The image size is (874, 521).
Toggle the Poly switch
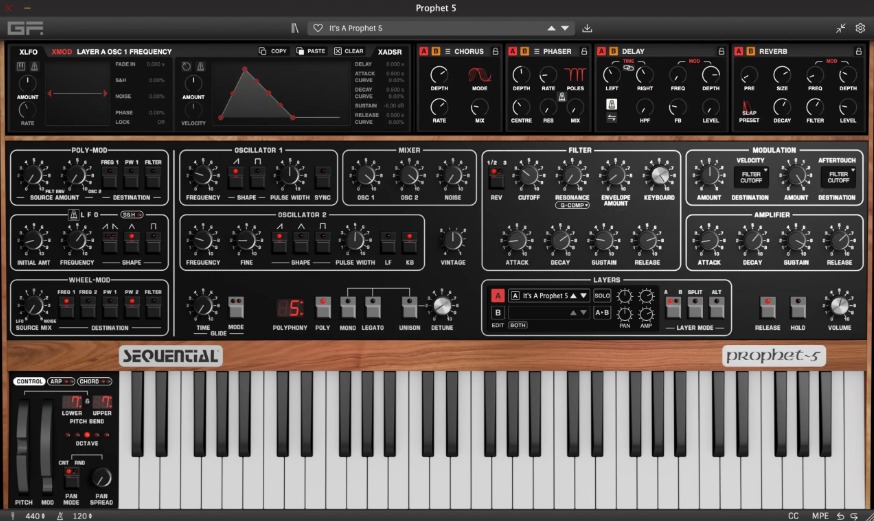[323, 306]
